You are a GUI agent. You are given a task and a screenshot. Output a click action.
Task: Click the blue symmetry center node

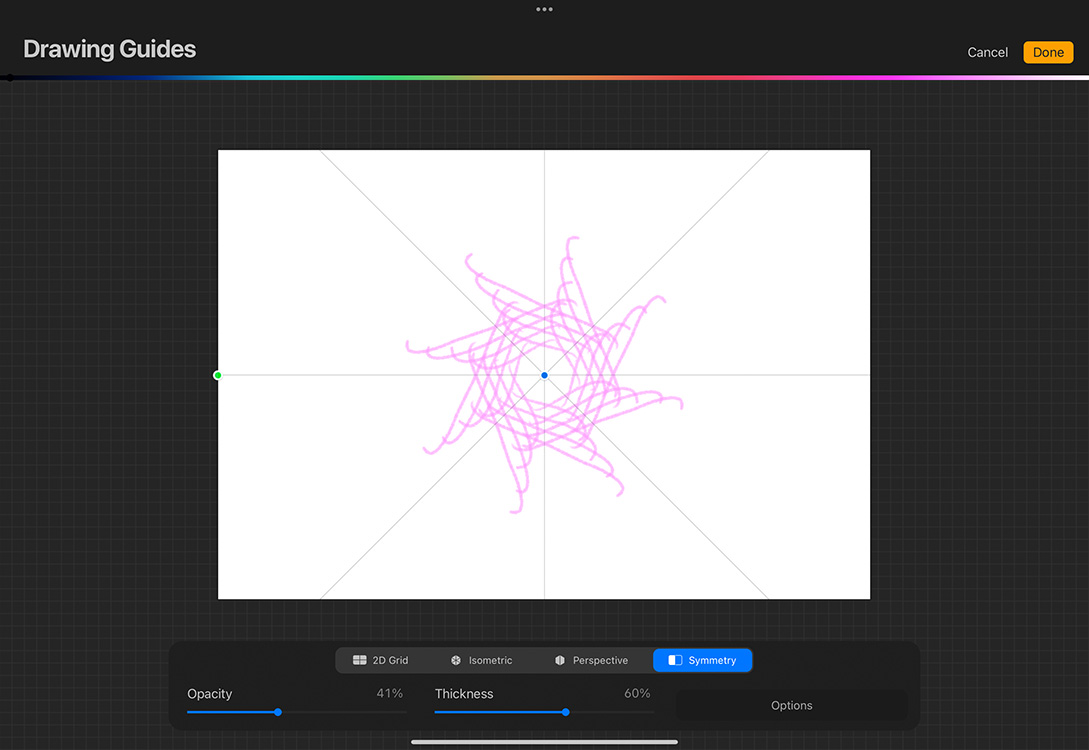[544, 375]
